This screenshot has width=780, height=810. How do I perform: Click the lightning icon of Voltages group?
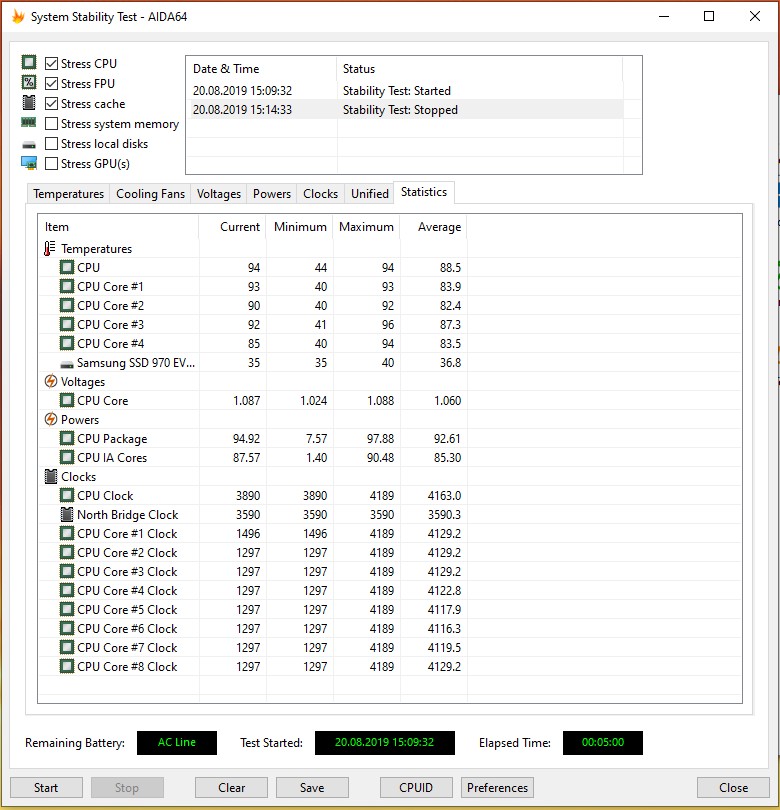coord(51,381)
